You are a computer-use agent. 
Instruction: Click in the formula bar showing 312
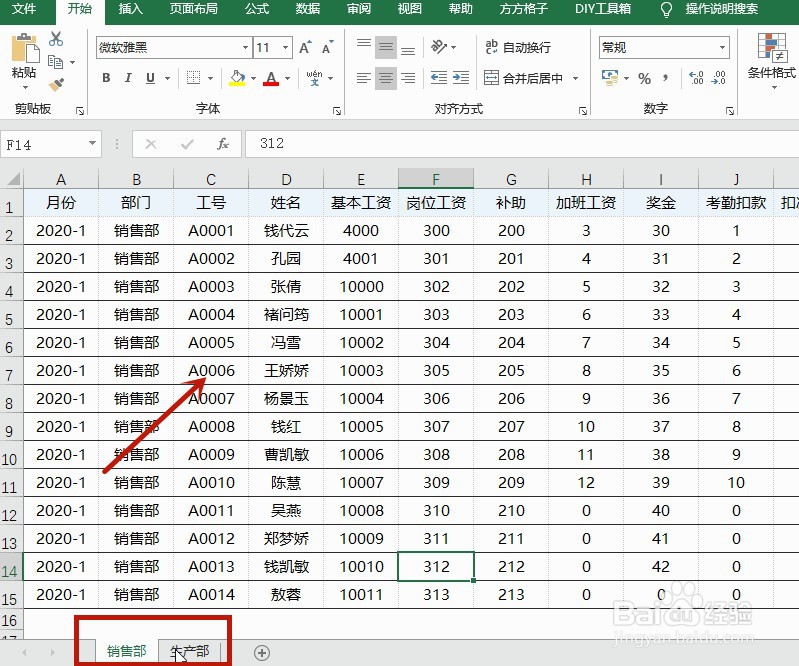coord(522,144)
